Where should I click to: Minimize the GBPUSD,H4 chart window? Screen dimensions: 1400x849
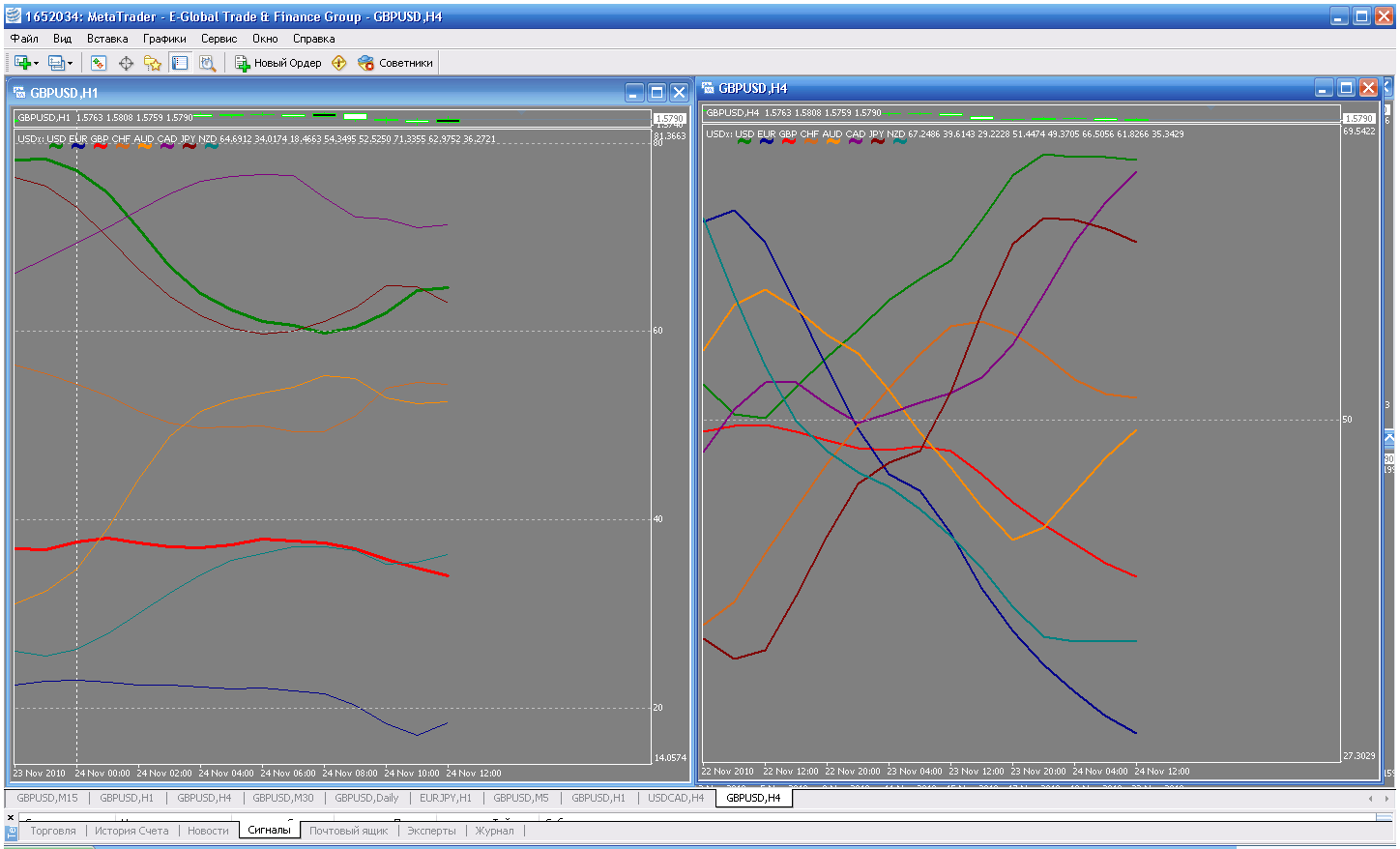click(x=1324, y=88)
